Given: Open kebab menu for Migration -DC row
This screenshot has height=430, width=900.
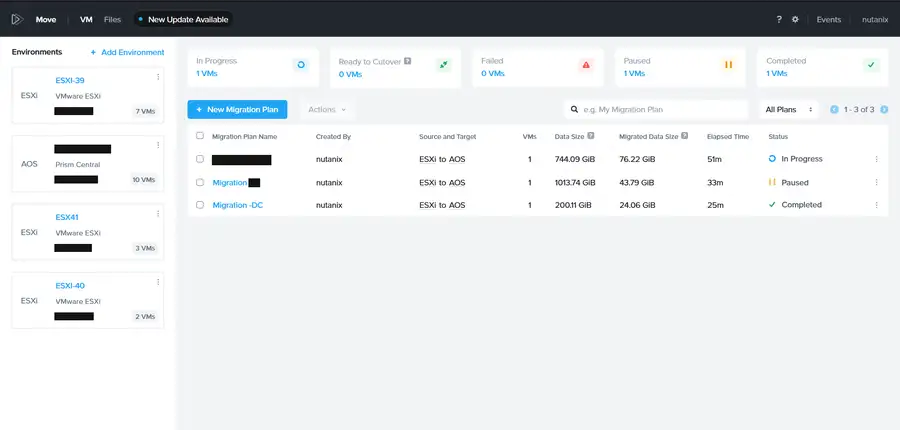Looking at the screenshot, I should click(876, 205).
